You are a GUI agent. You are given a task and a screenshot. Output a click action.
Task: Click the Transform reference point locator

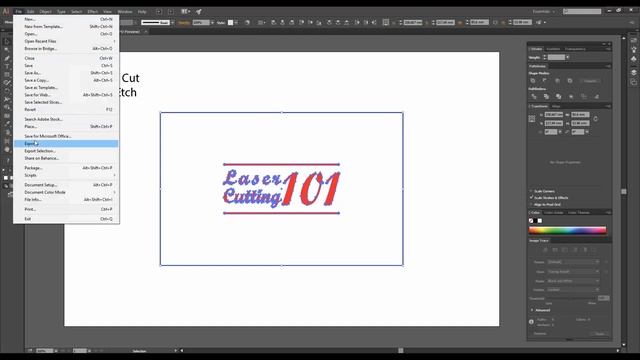531,119
